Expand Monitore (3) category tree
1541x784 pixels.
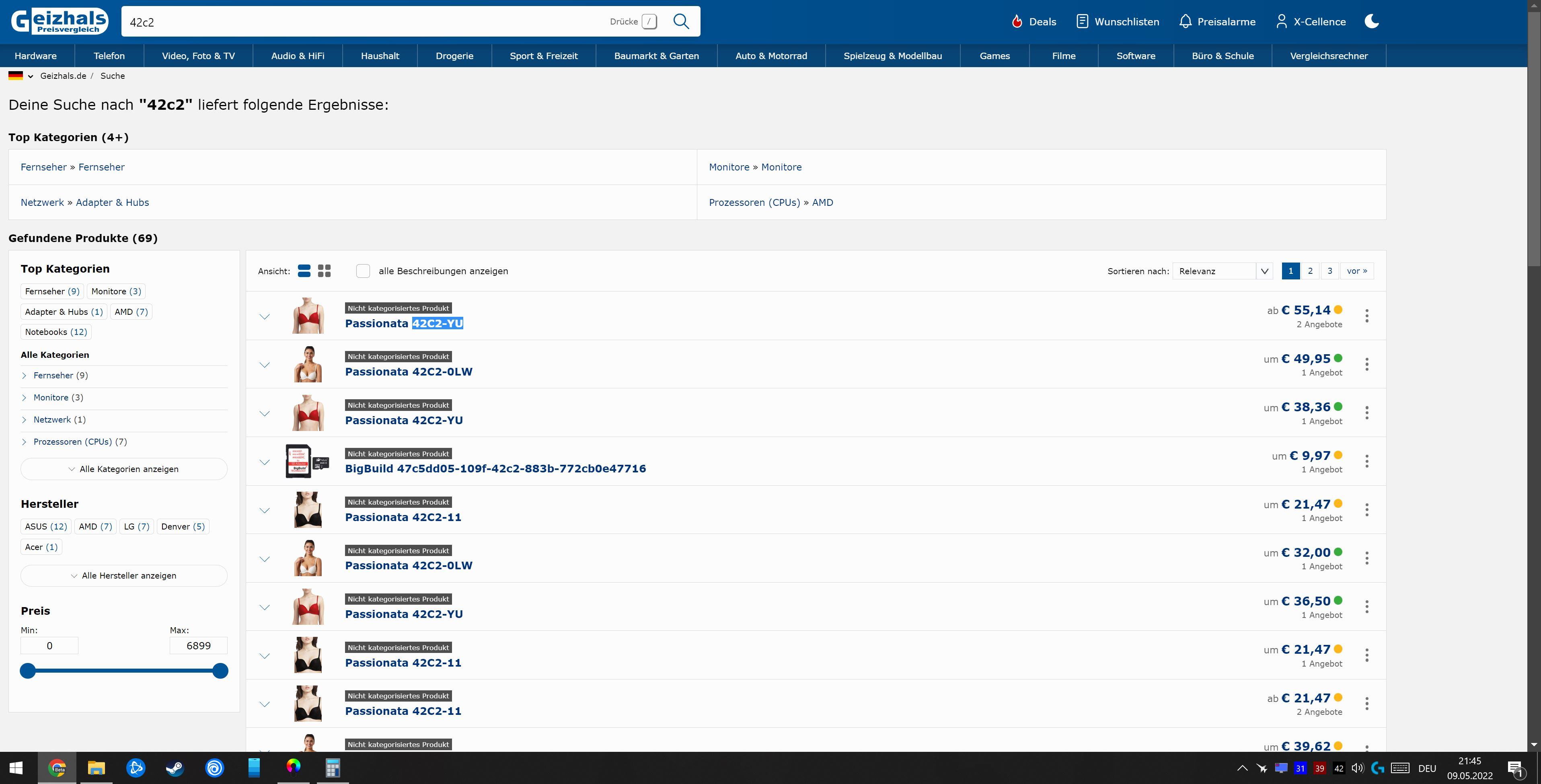tap(24, 398)
